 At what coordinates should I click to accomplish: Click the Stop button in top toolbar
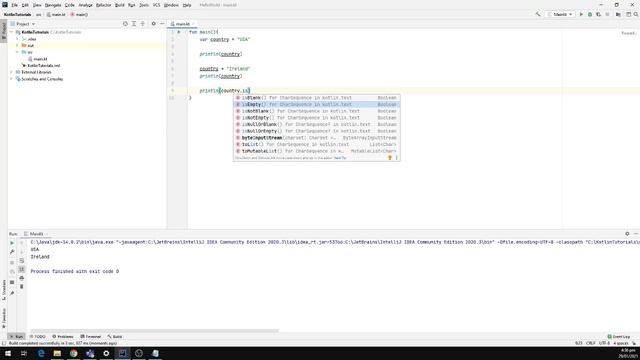coord(607,14)
